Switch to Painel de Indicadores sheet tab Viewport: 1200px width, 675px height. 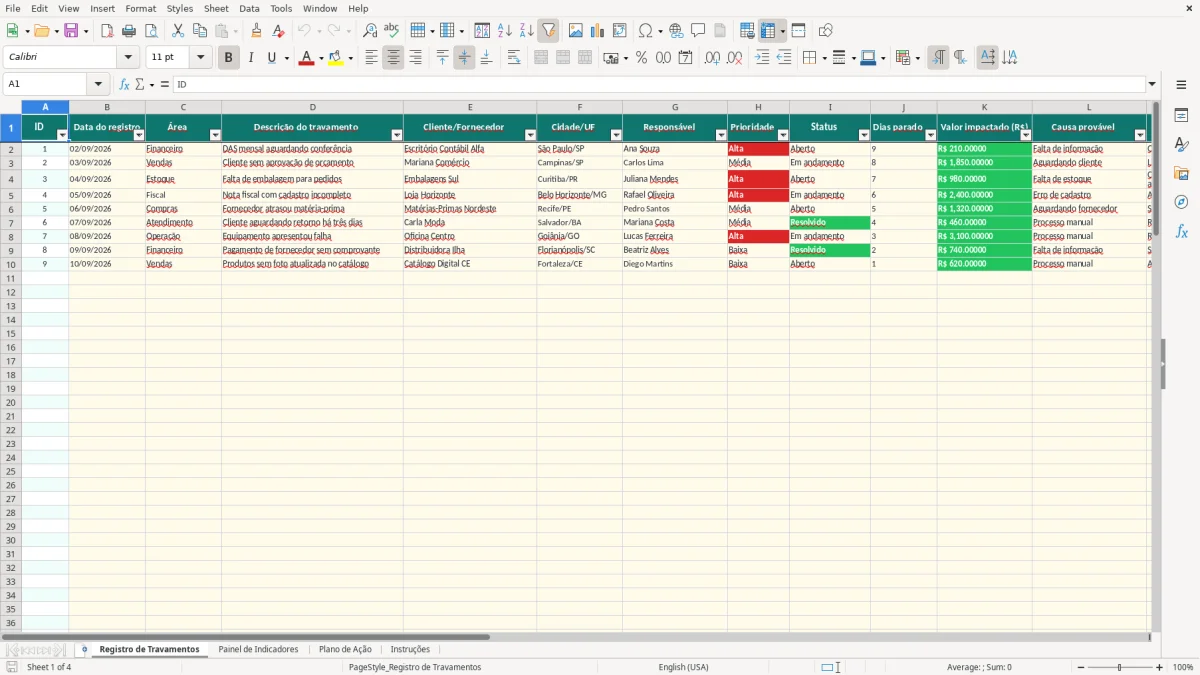pos(258,650)
